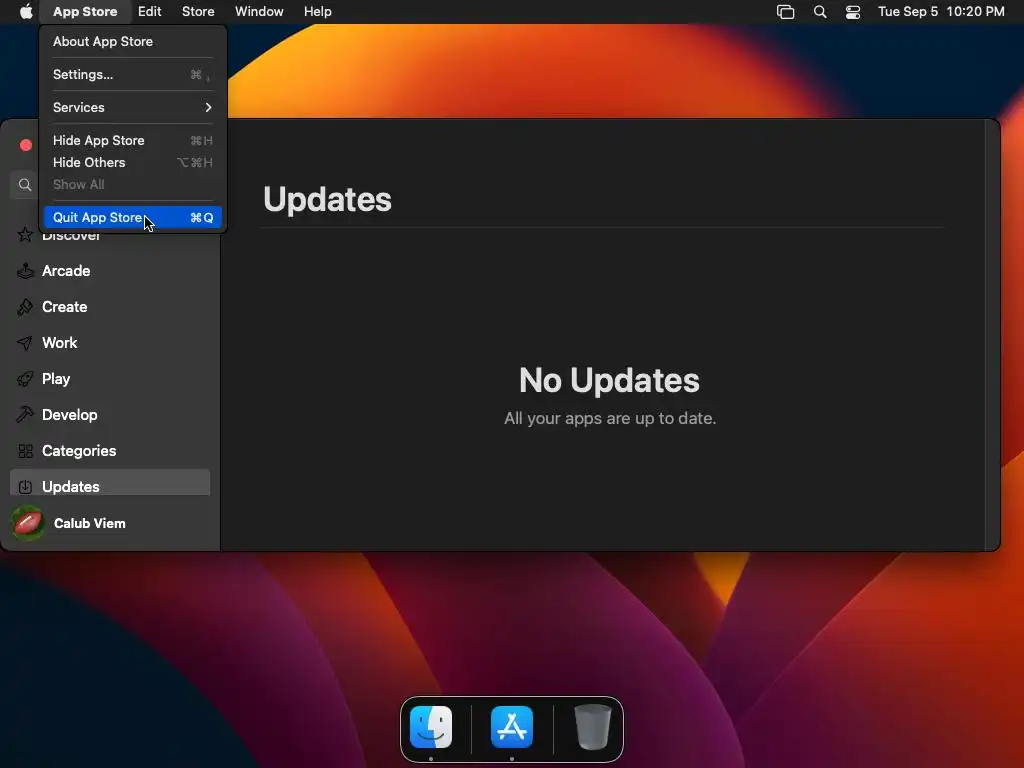Viewport: 1024px width, 768px height.
Task: Open the Store menu
Action: [x=198, y=12]
